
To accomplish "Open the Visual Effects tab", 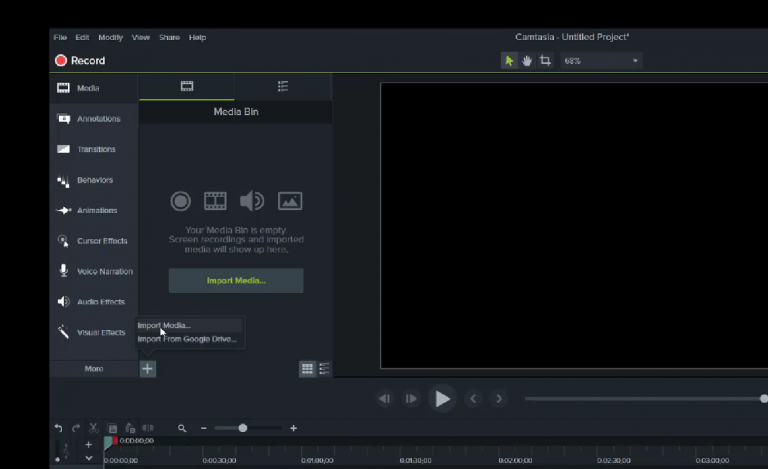I will click(x=94, y=332).
